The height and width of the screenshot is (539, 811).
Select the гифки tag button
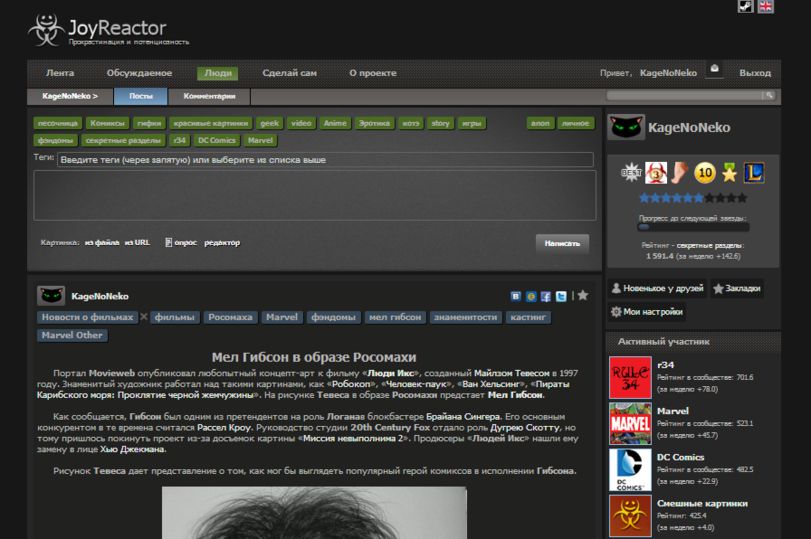pyautogui.click(x=149, y=123)
